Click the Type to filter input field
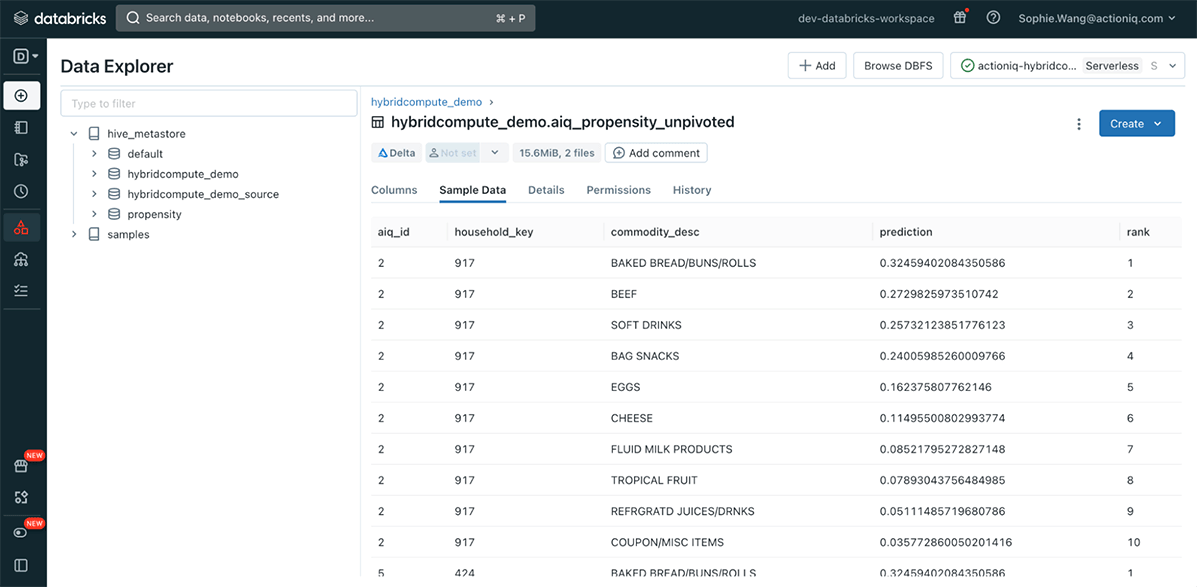Screen dimensions: 1200x587 tap(208, 104)
